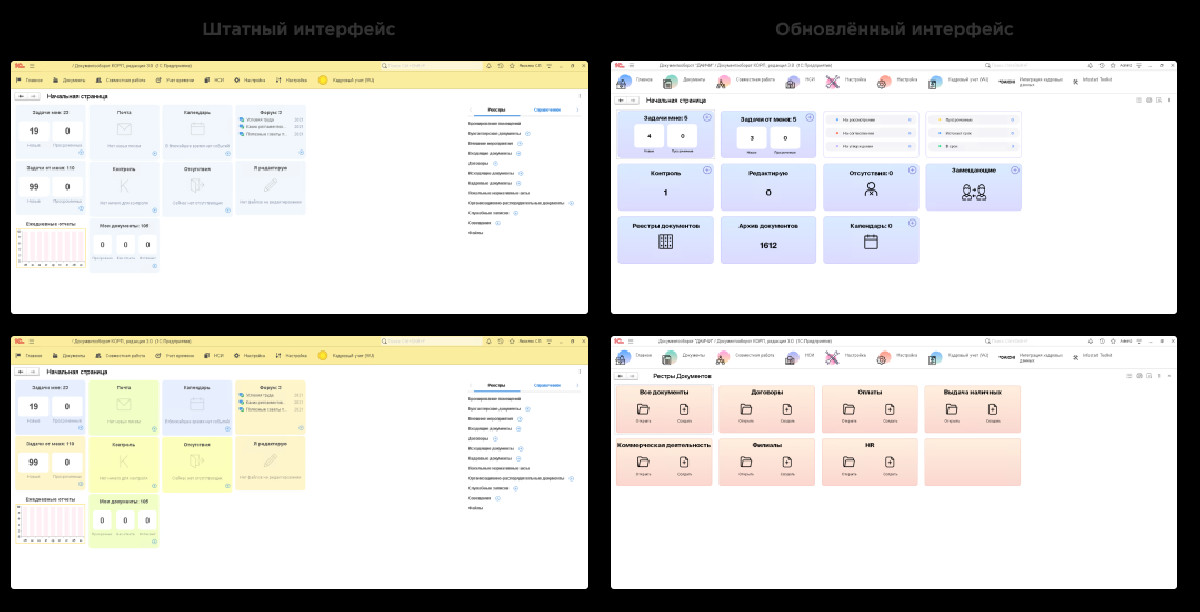Open Контроль tile showing 1 on updated page
The image size is (1200, 612).
click(666, 187)
